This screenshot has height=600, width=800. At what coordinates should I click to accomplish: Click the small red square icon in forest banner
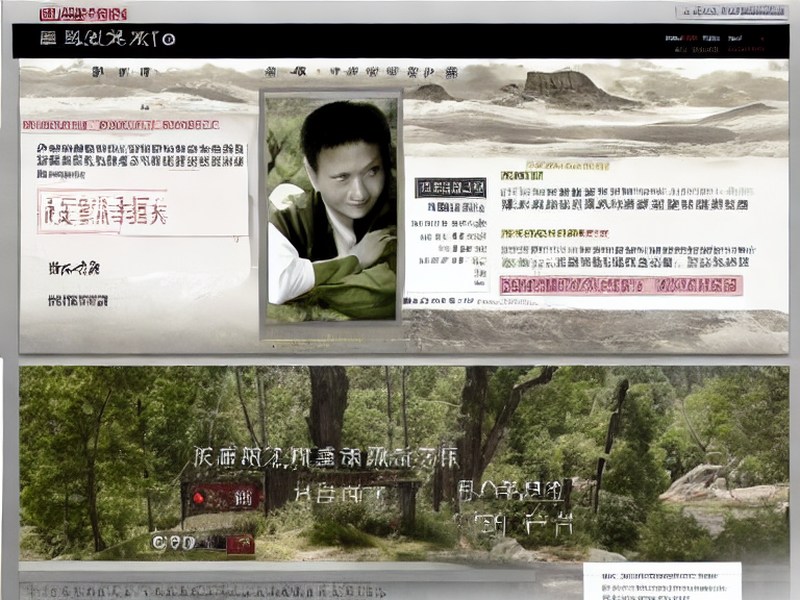point(240,544)
